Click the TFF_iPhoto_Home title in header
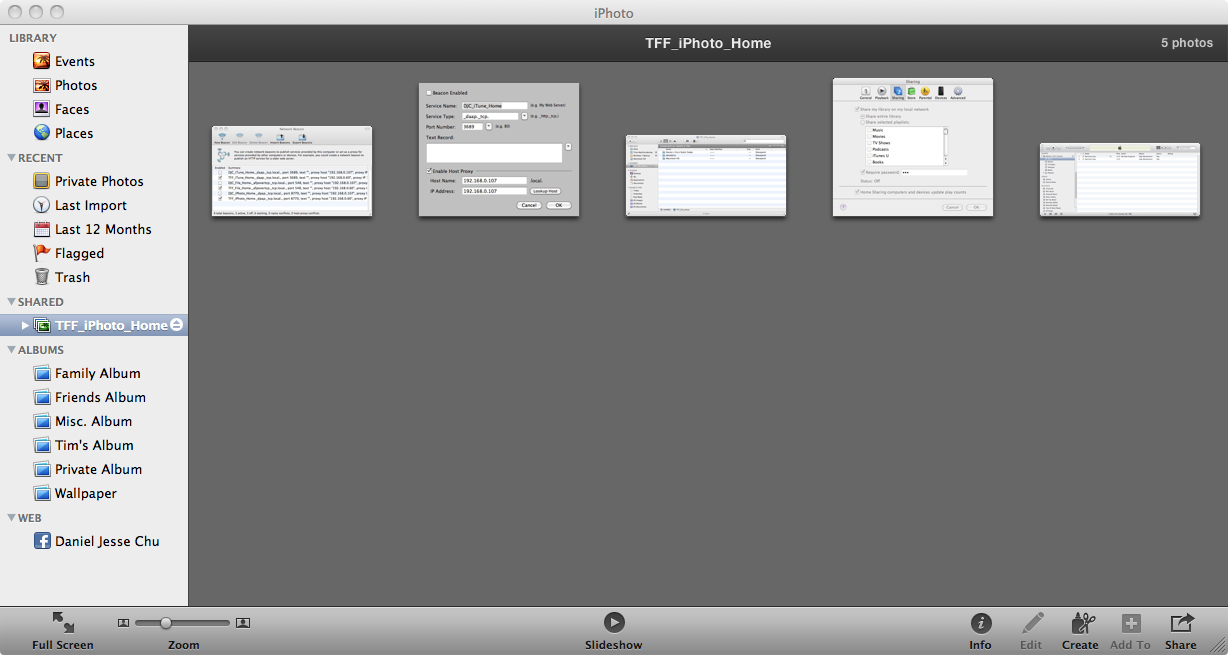The image size is (1228, 655). [x=708, y=43]
